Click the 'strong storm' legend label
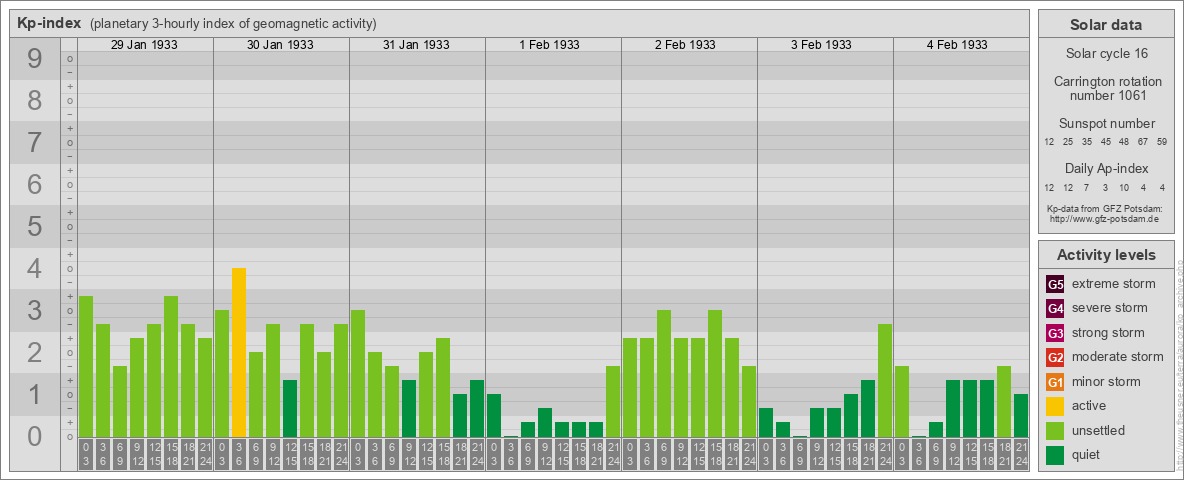 click(1108, 333)
